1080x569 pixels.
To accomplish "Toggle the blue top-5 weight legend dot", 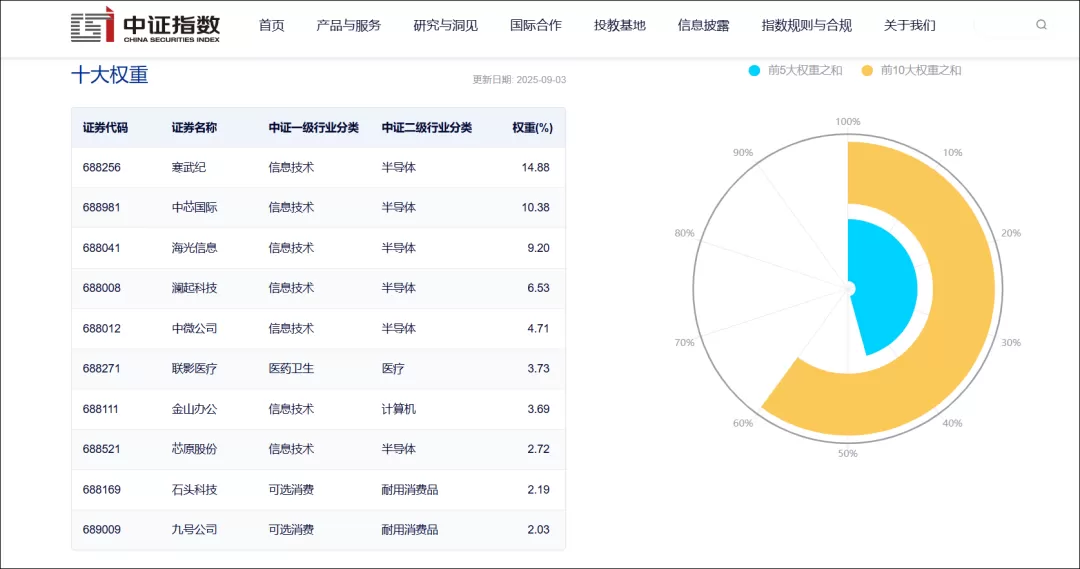I will coord(754,70).
